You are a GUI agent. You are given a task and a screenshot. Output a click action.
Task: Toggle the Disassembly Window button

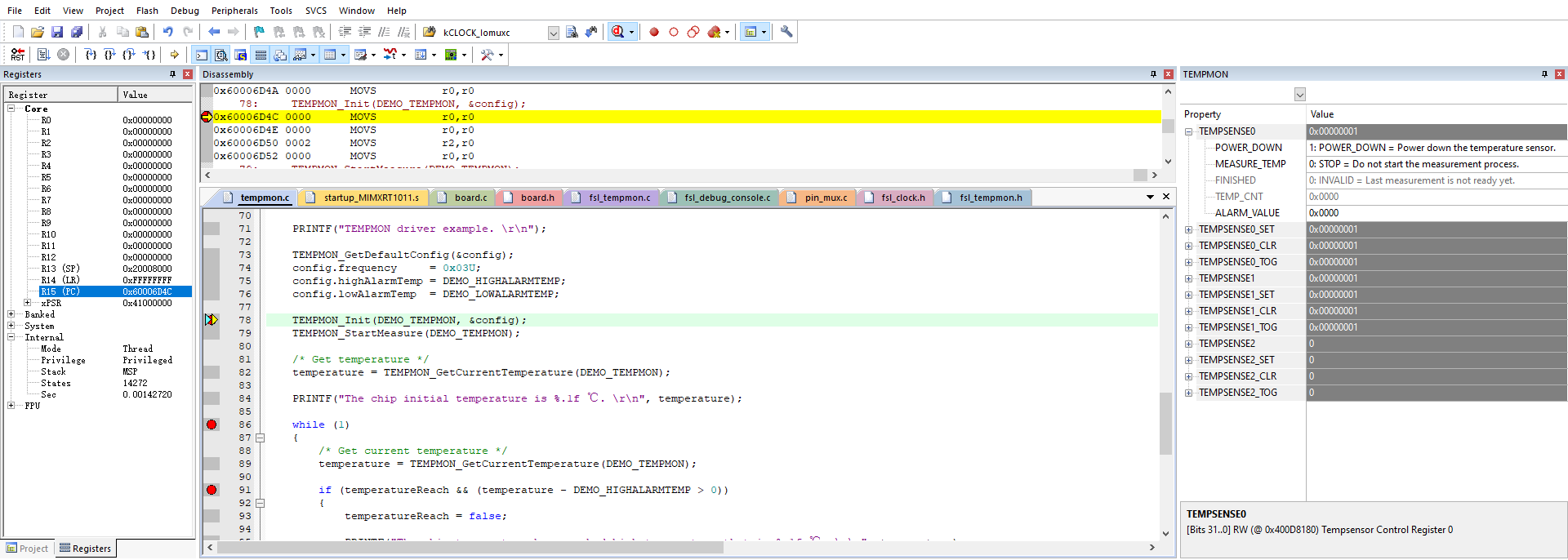tap(221, 55)
